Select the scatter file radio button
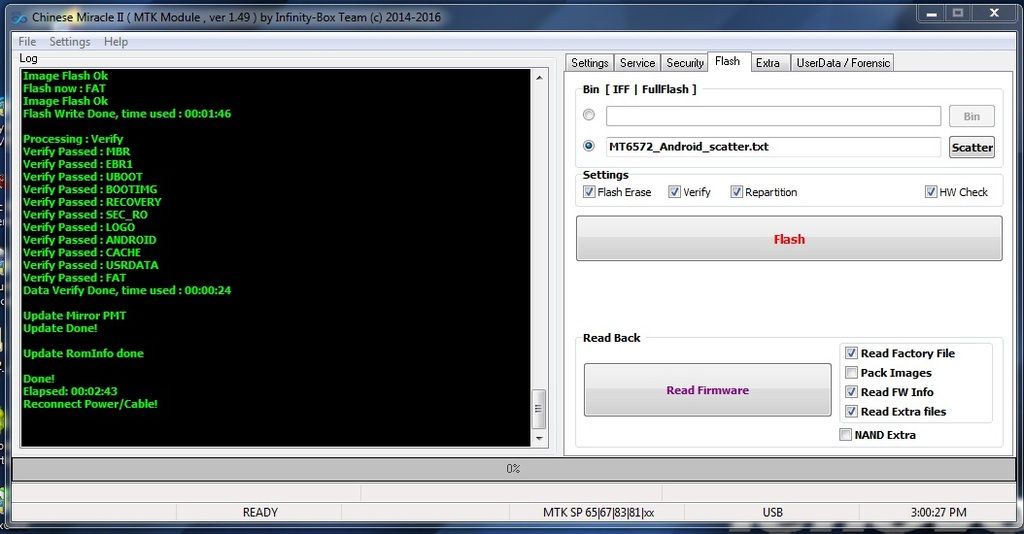This screenshot has height=534, width=1024. 589,146
